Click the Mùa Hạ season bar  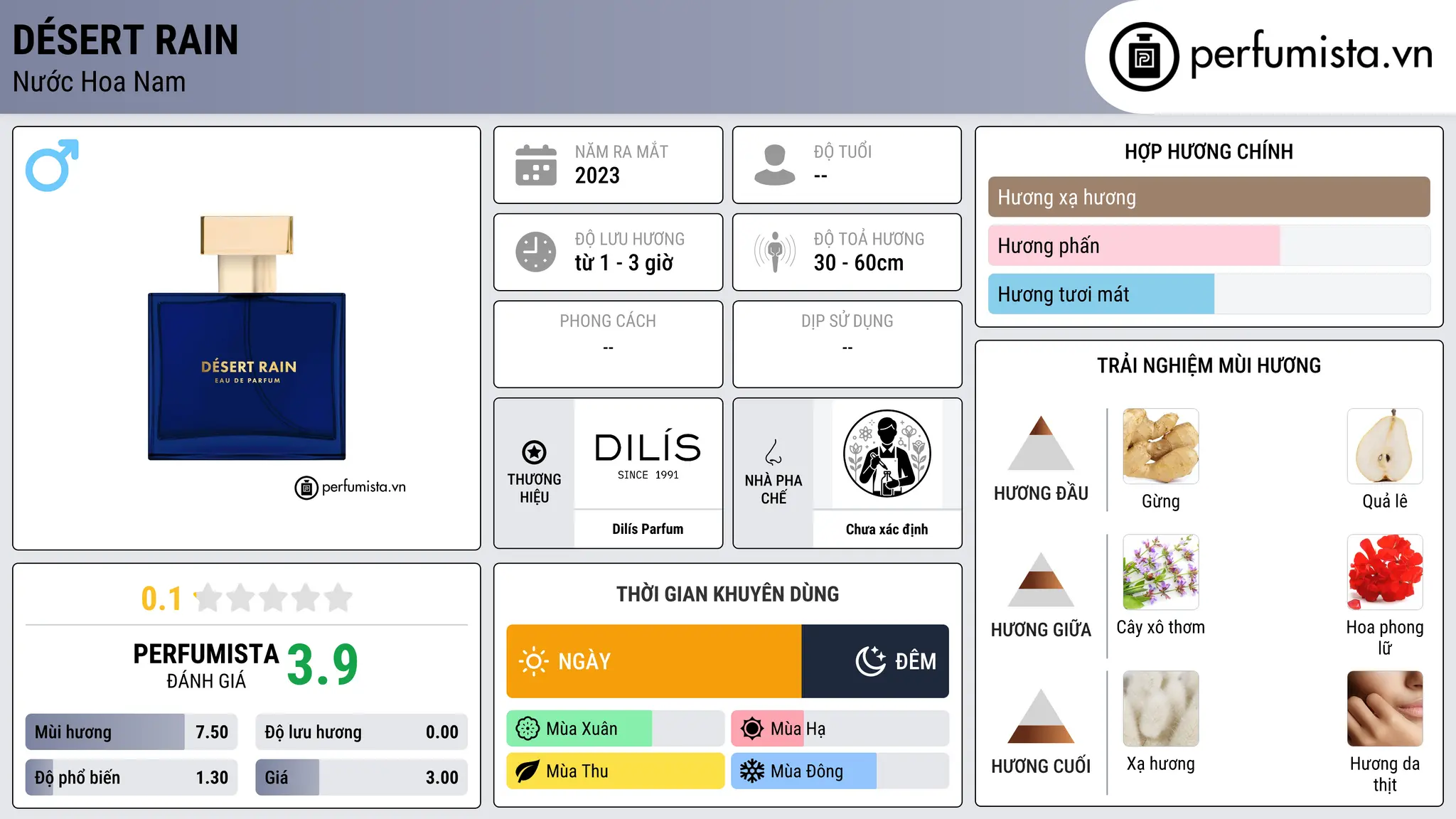point(840,729)
